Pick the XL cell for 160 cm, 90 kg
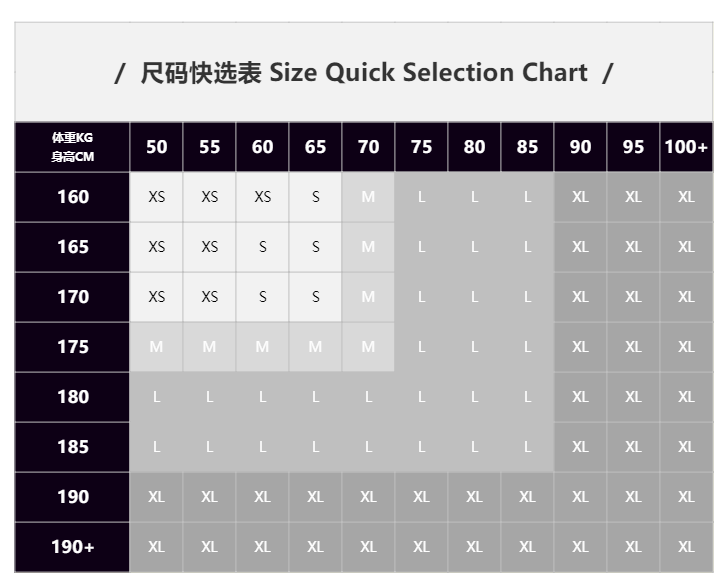The height and width of the screenshot is (586, 727). point(580,197)
